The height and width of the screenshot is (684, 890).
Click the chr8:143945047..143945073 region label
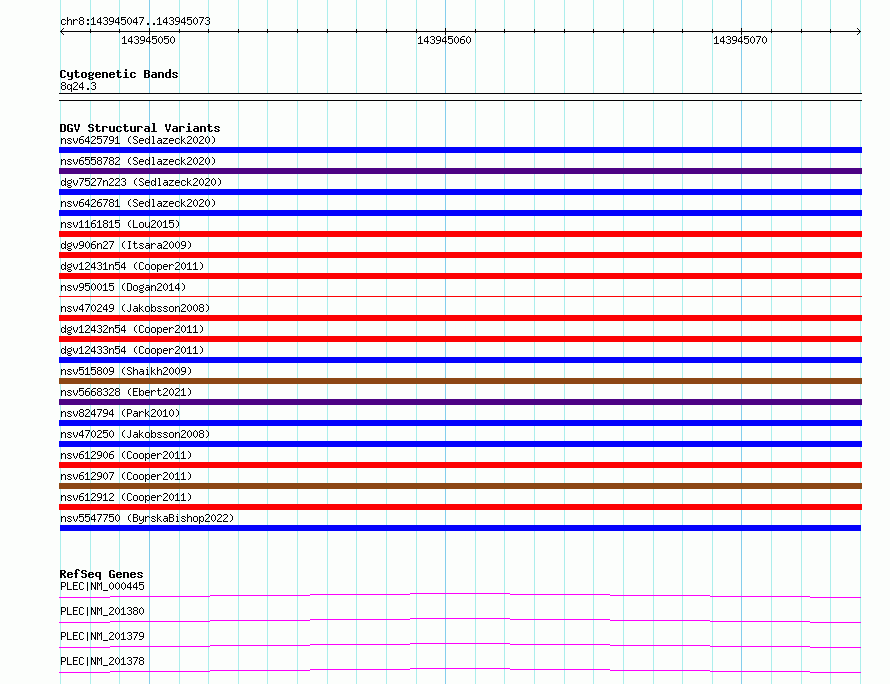pyautogui.click(x=135, y=21)
